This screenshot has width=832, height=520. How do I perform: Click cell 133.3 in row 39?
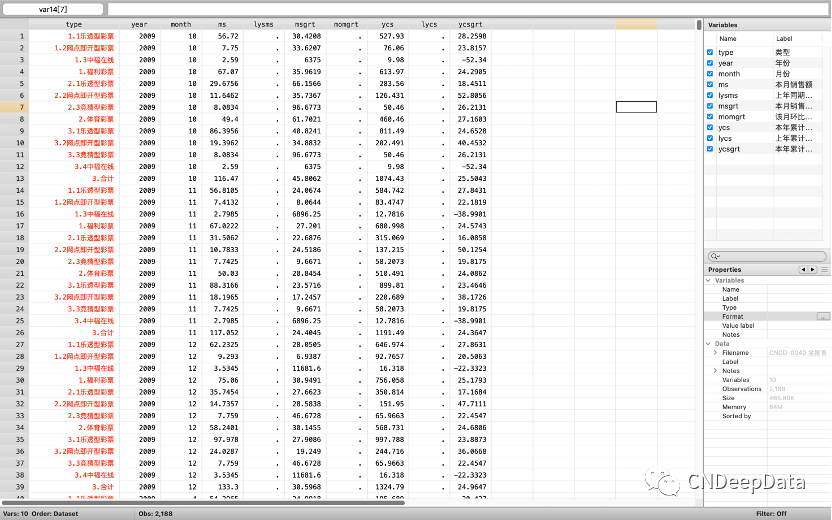pos(222,487)
